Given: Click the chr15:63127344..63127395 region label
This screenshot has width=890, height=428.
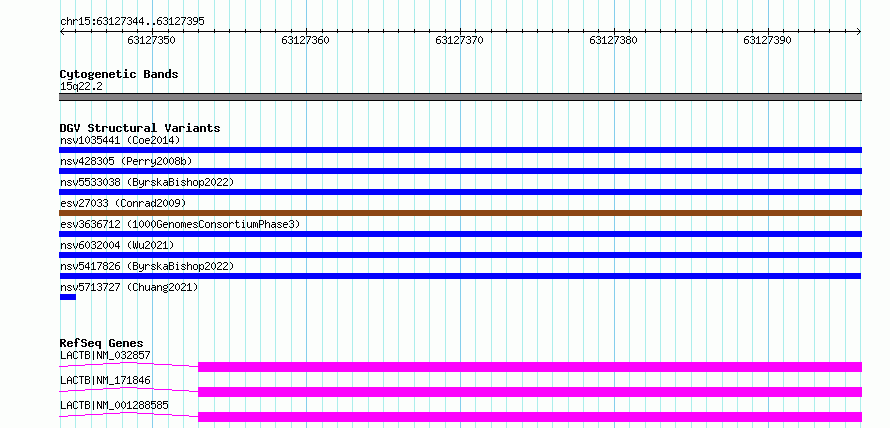Looking at the screenshot, I should 132,22.
